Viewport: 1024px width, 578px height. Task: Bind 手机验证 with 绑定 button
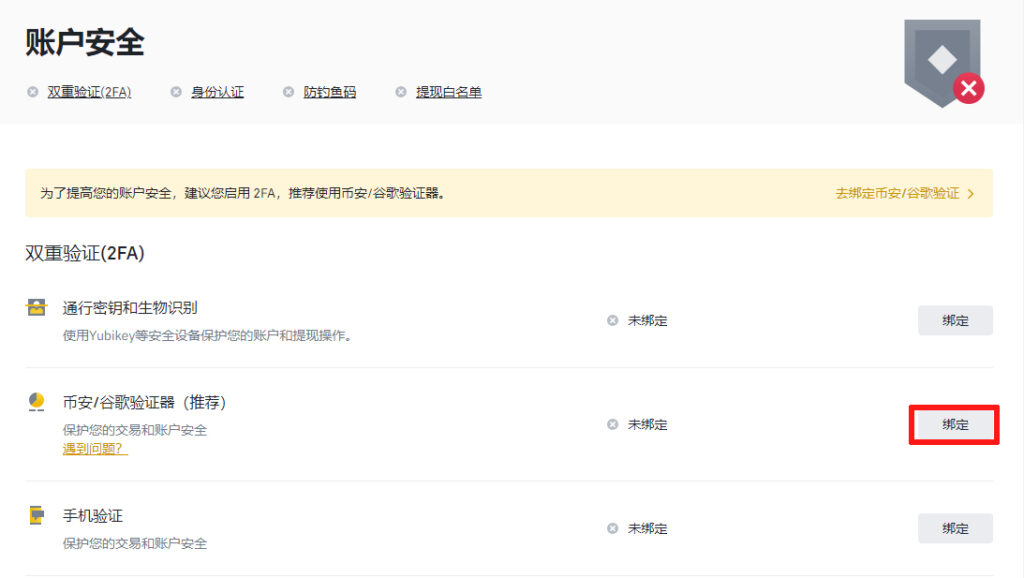pyautogui.click(x=955, y=528)
